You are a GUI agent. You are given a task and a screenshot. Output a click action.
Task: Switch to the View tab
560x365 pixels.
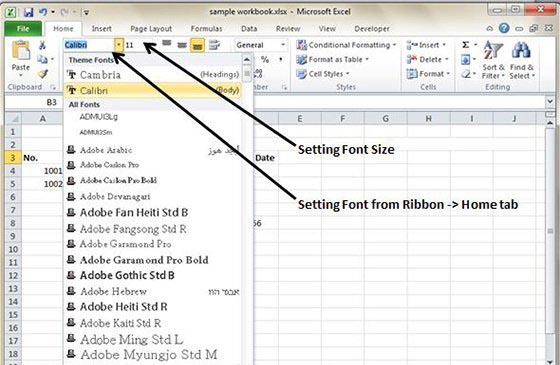pyautogui.click(x=327, y=29)
